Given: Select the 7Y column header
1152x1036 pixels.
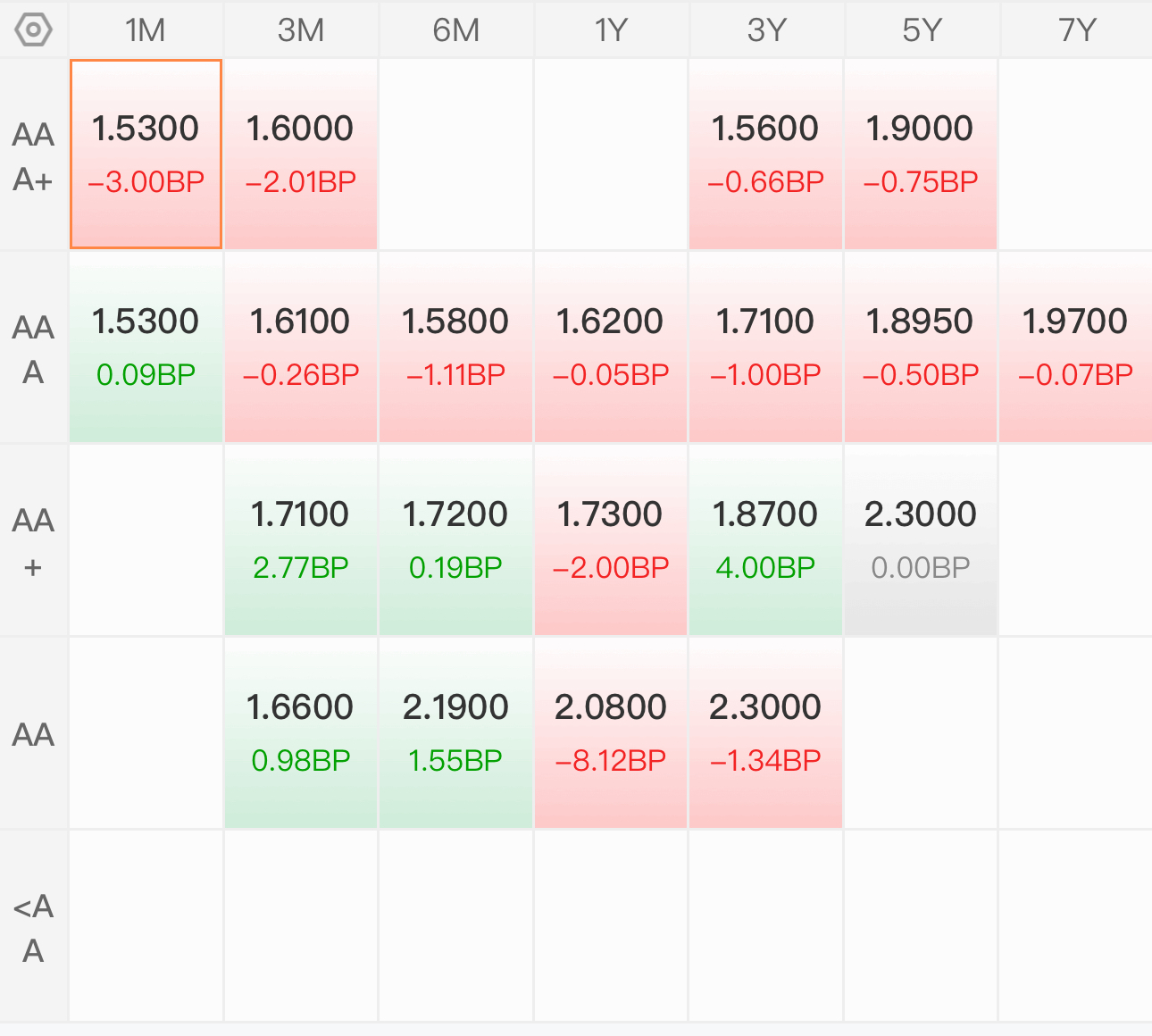Looking at the screenshot, I should (1076, 30).
